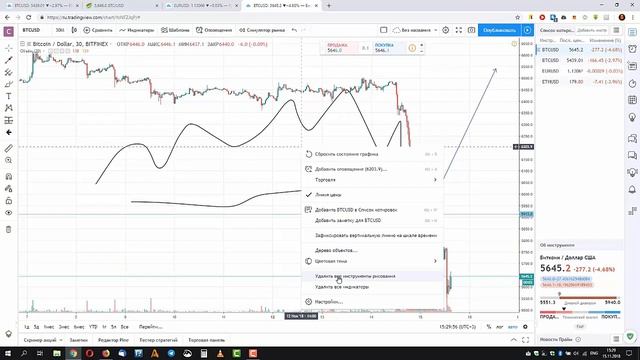Select the ruler measure tool

tap(9, 148)
